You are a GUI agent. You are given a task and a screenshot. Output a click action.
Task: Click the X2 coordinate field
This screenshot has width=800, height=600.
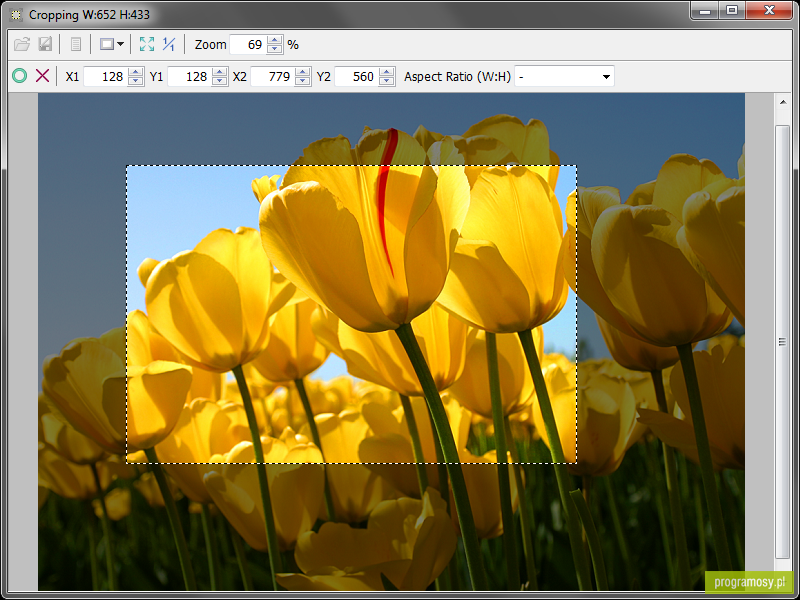click(272, 77)
